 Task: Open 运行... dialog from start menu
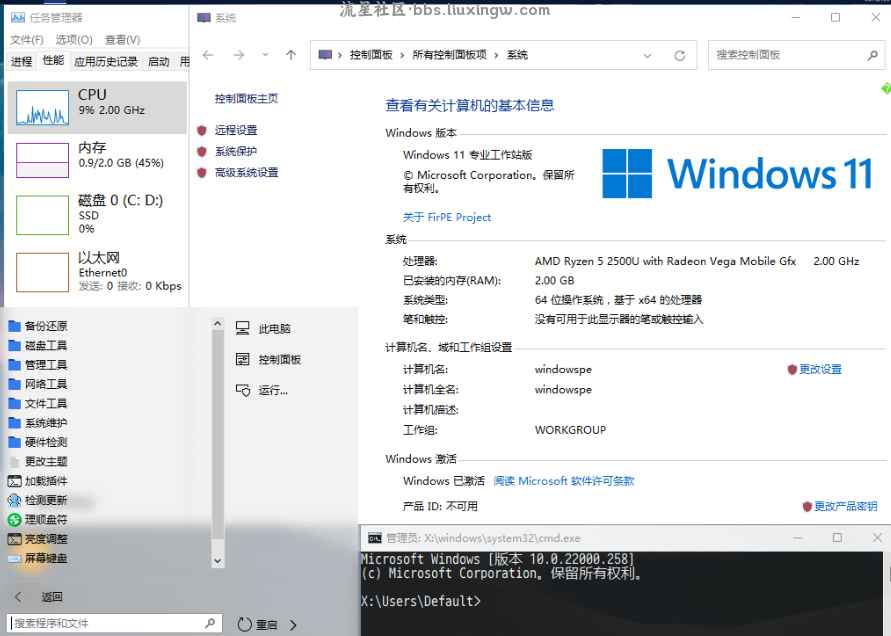tap(262, 390)
